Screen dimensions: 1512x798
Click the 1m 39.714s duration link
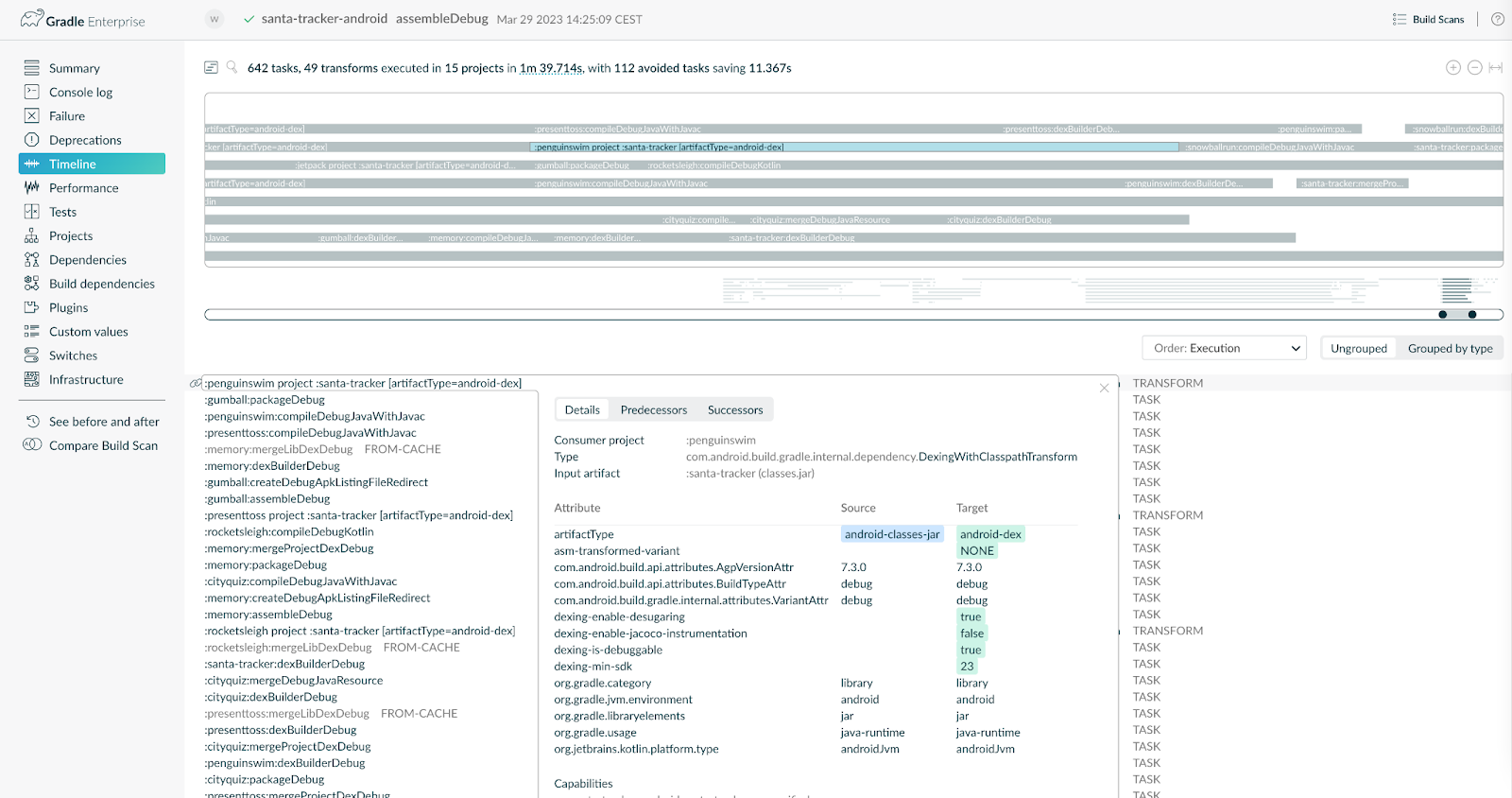pos(551,68)
